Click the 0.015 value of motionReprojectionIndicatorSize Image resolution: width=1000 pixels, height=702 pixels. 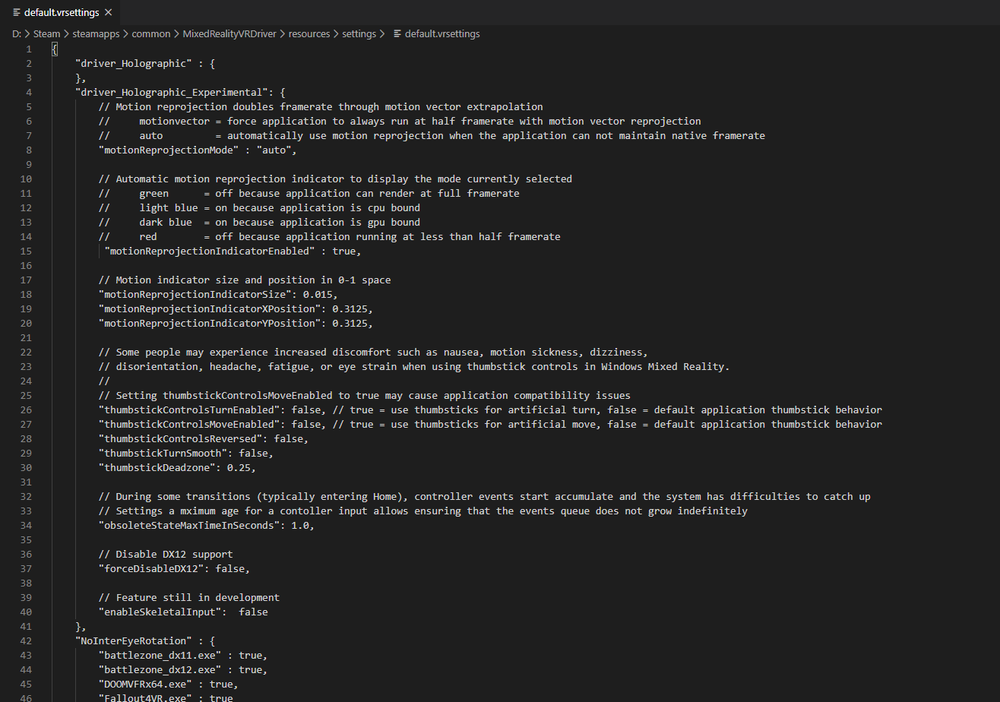tap(319, 295)
